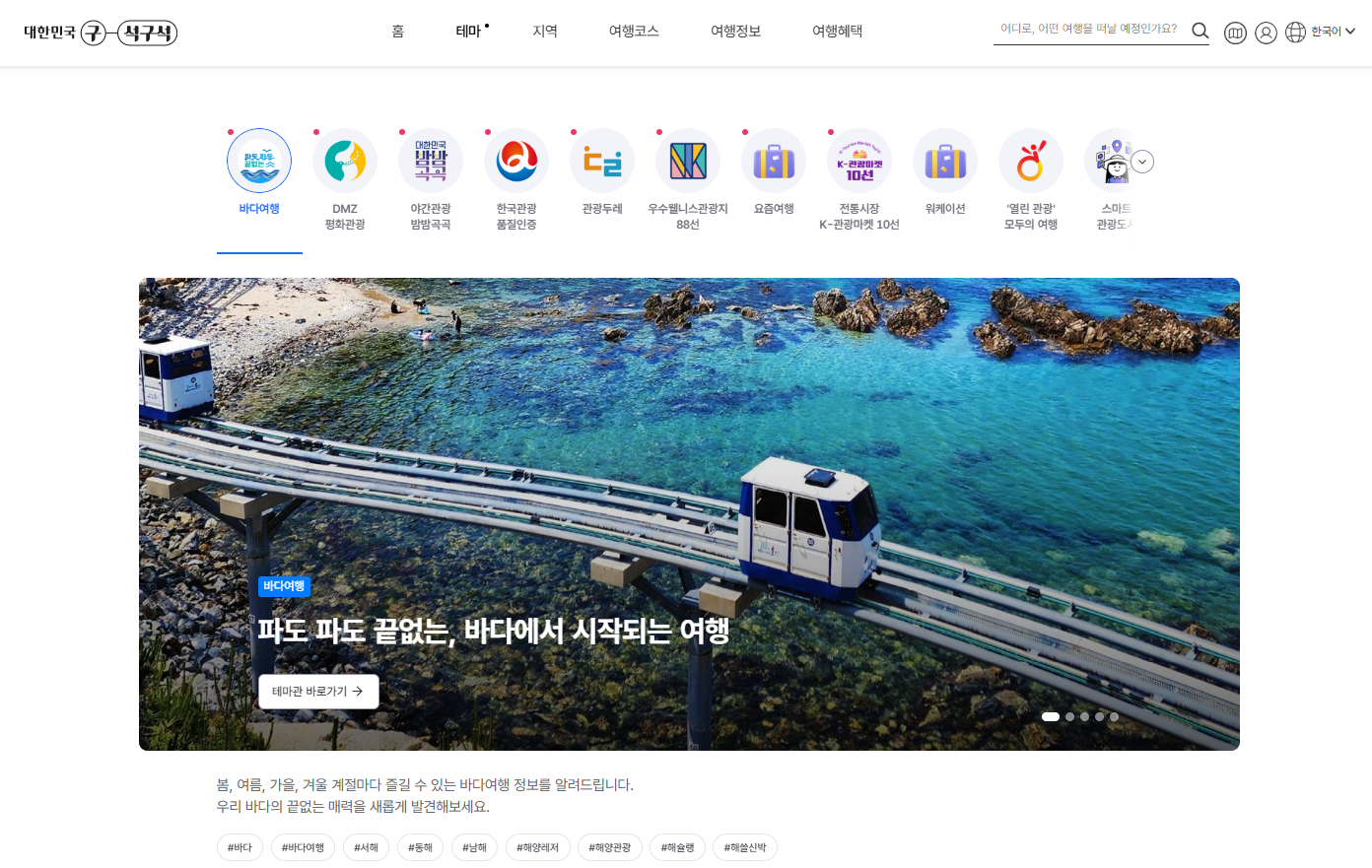Click the #해솔랭 hashtag

(x=678, y=847)
